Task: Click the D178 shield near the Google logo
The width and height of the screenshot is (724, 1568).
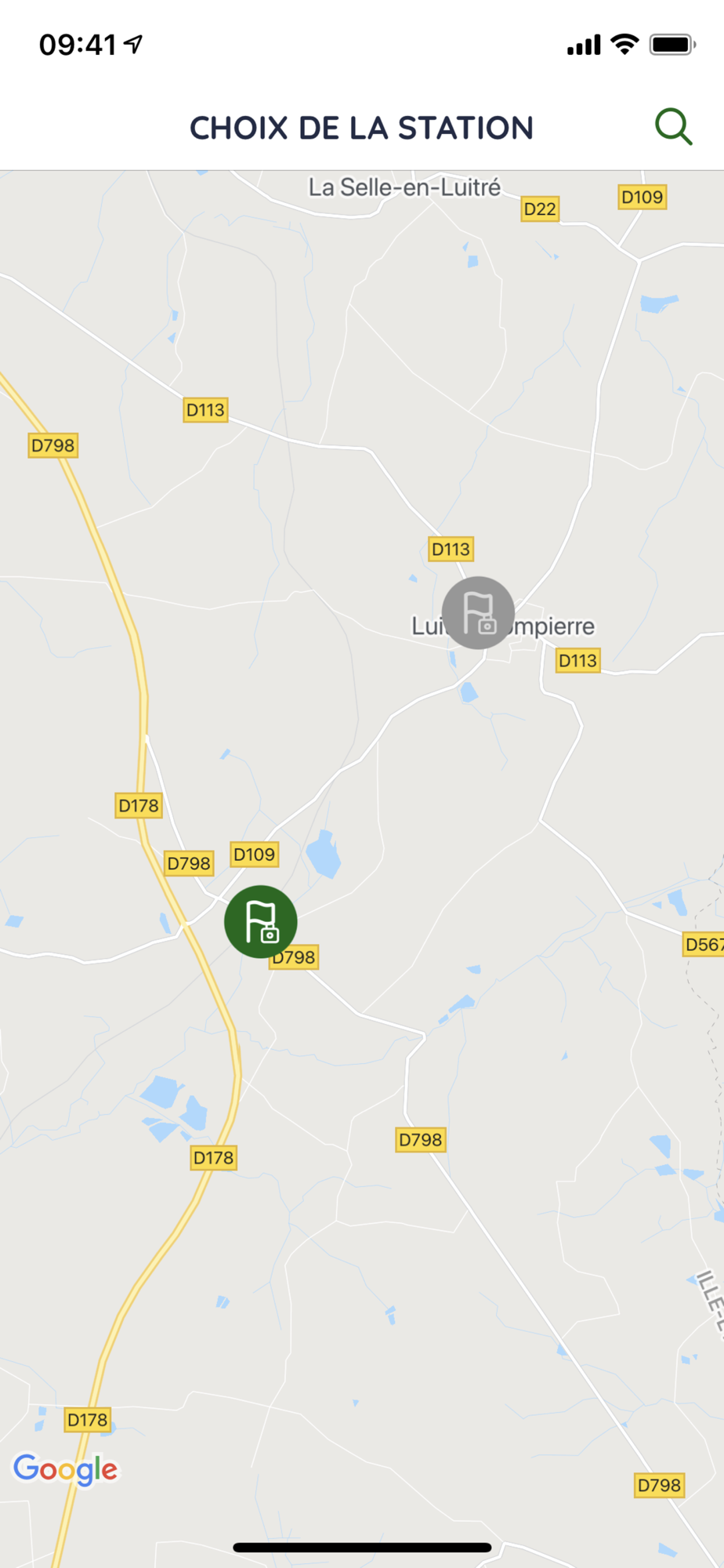Action: (87, 1420)
